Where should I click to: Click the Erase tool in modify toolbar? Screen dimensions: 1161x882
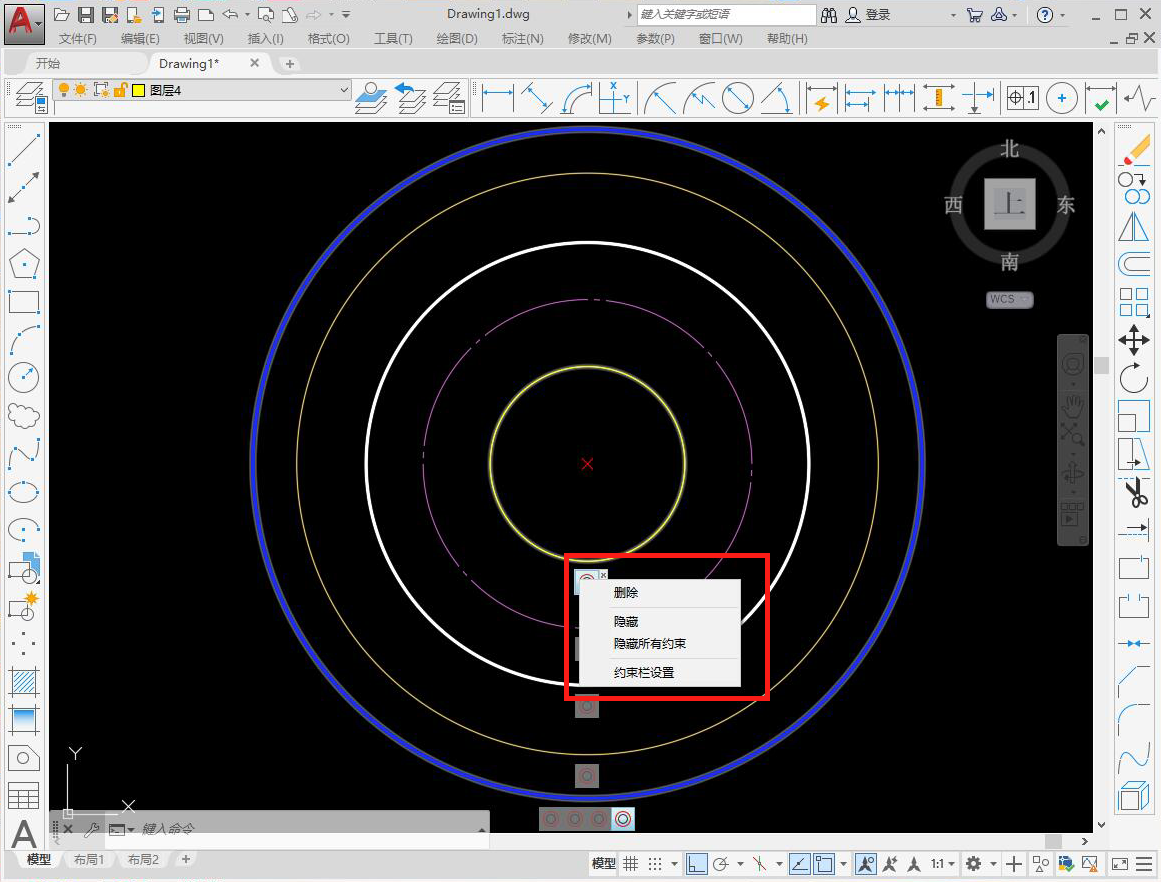1134,150
